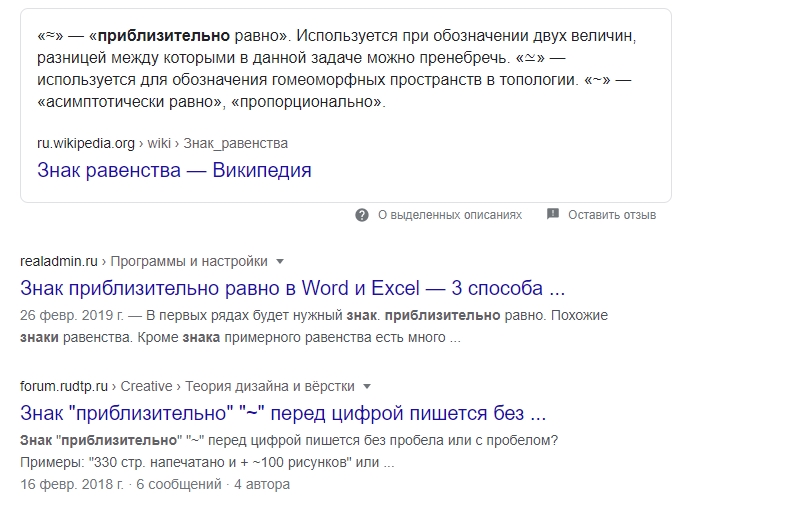Viewport: 786px width, 511px height.
Task: Click the question mark icon near О выделенных описаниях
Action: (362, 215)
